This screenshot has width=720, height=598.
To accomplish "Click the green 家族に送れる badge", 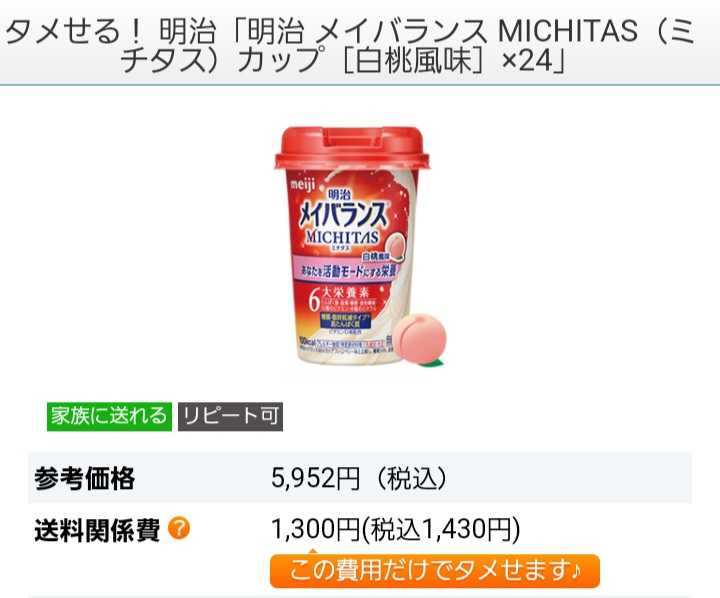I will [x=109, y=417].
